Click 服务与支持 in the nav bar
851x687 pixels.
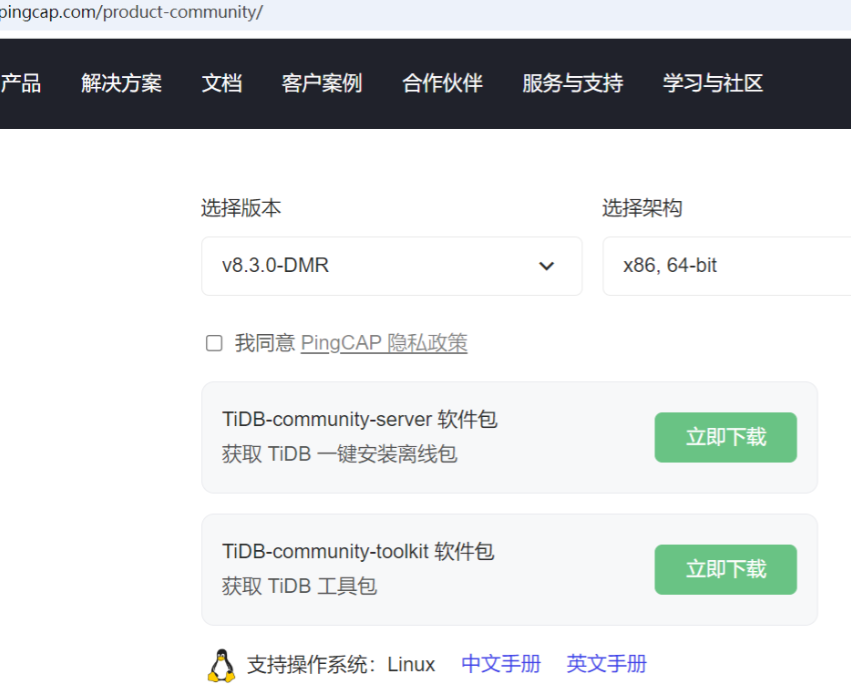pyautogui.click(x=572, y=83)
